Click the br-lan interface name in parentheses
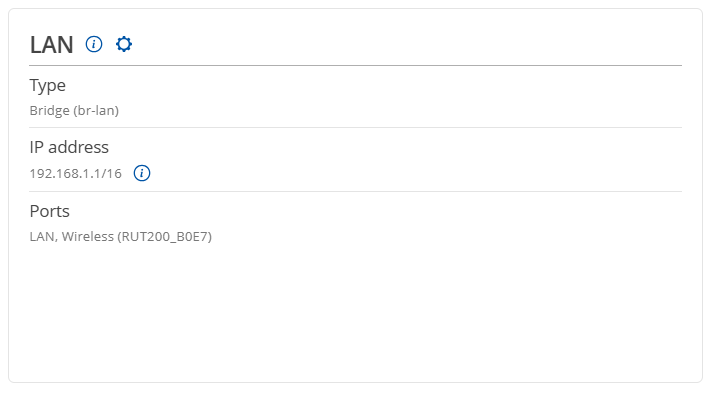Screen dimensions: 710x398 click(x=96, y=110)
